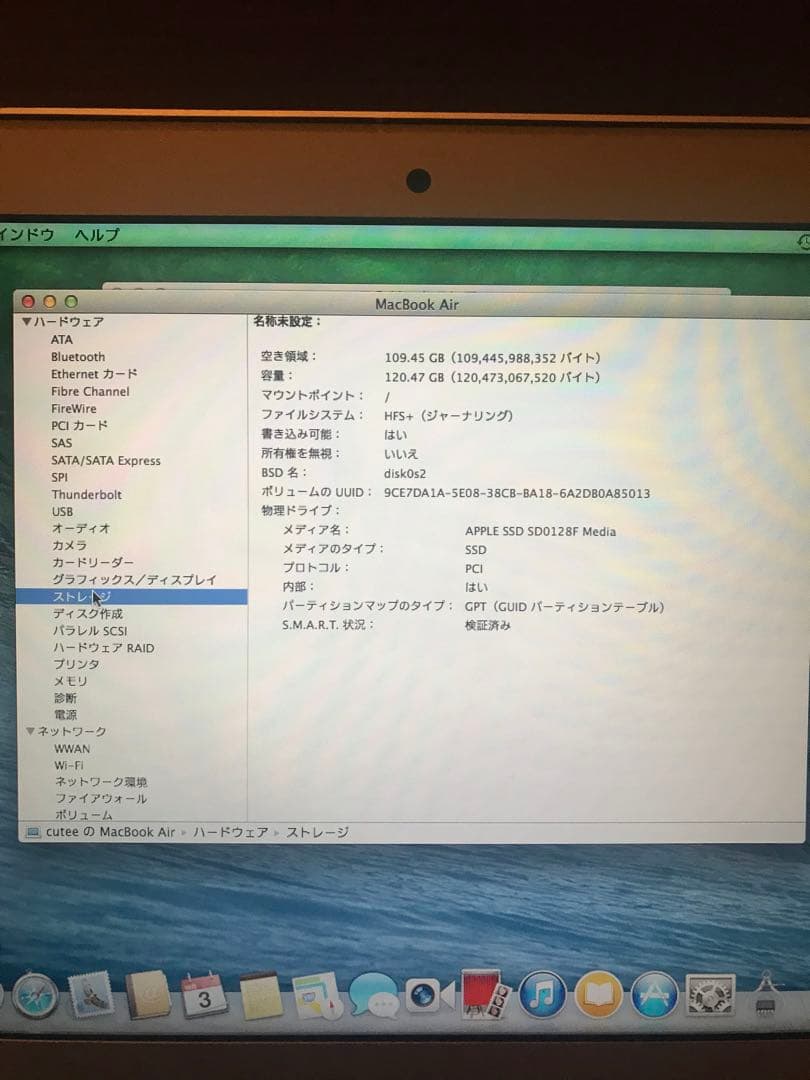Open Safari from the Dock
Viewport: 810px width, 1080px height.
tap(35, 995)
